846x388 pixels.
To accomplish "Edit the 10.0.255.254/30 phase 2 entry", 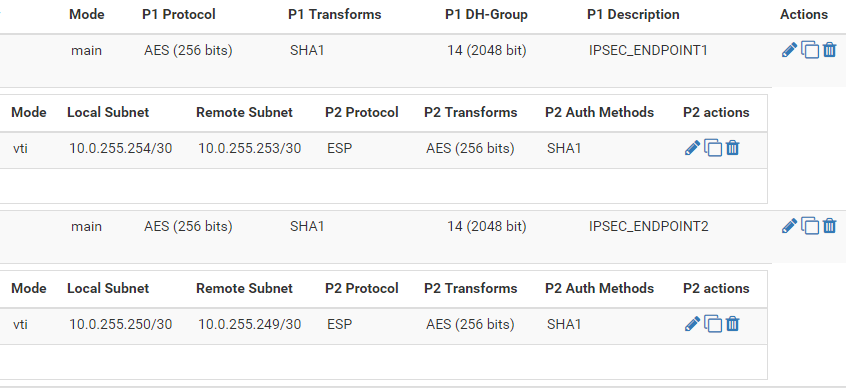I will click(x=692, y=148).
